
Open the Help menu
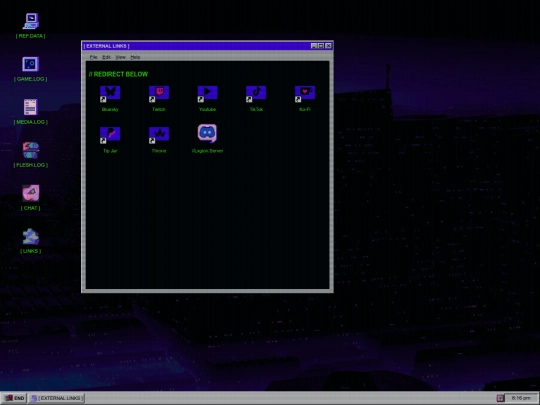tap(135, 57)
